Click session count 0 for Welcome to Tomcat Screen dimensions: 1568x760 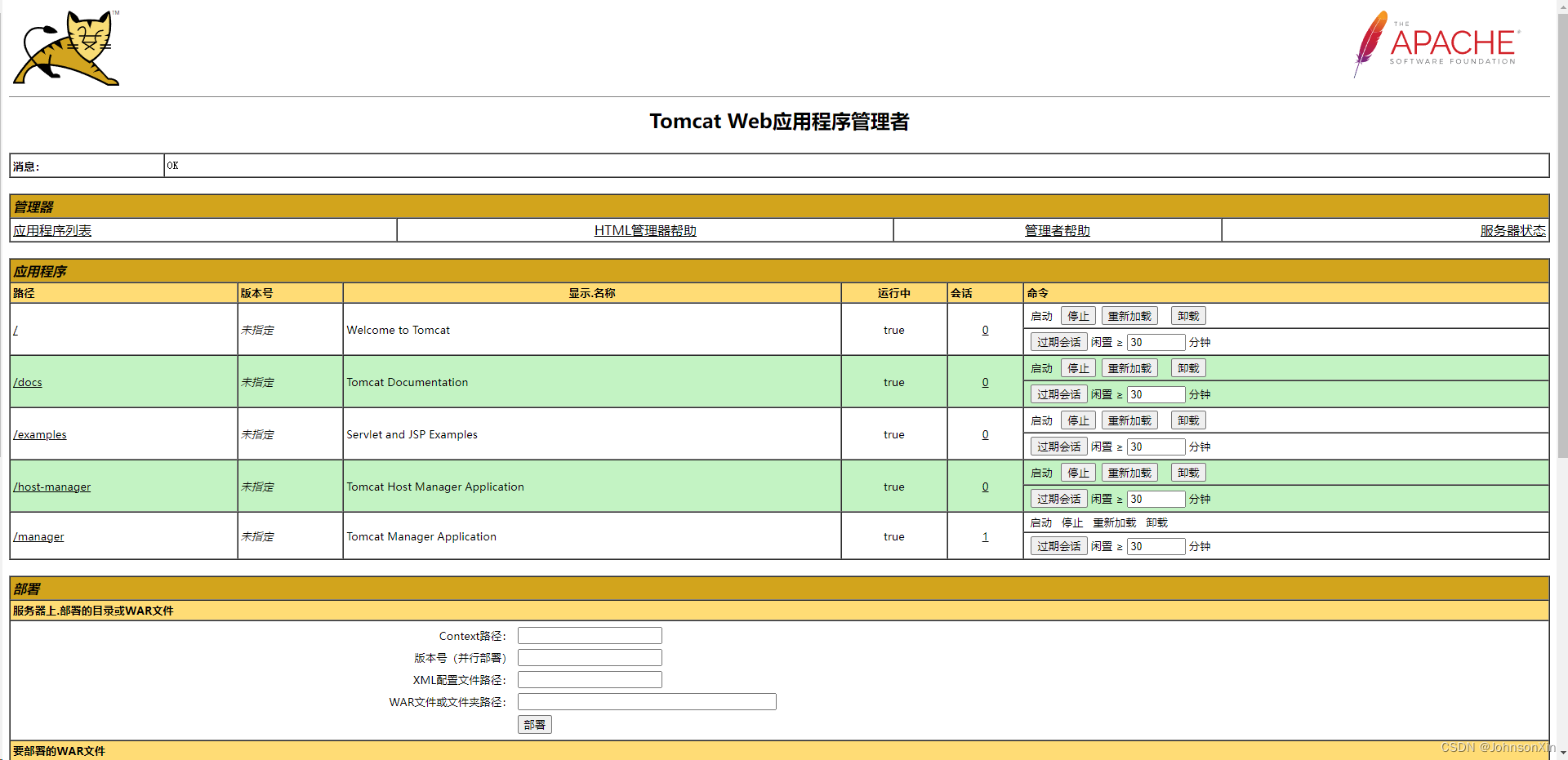(x=985, y=330)
